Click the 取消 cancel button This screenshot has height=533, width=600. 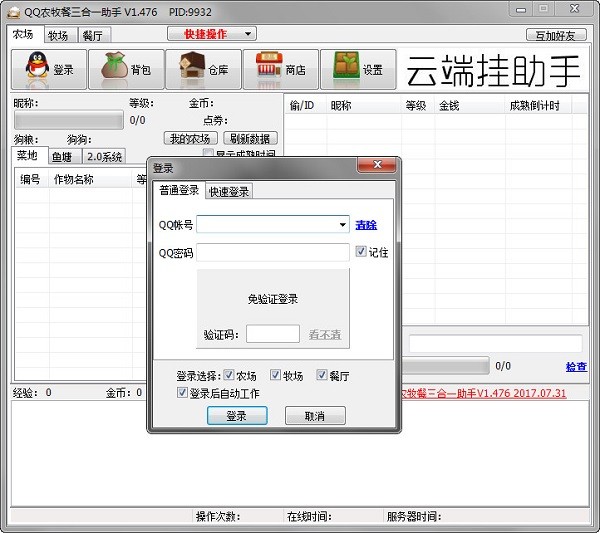click(x=315, y=416)
